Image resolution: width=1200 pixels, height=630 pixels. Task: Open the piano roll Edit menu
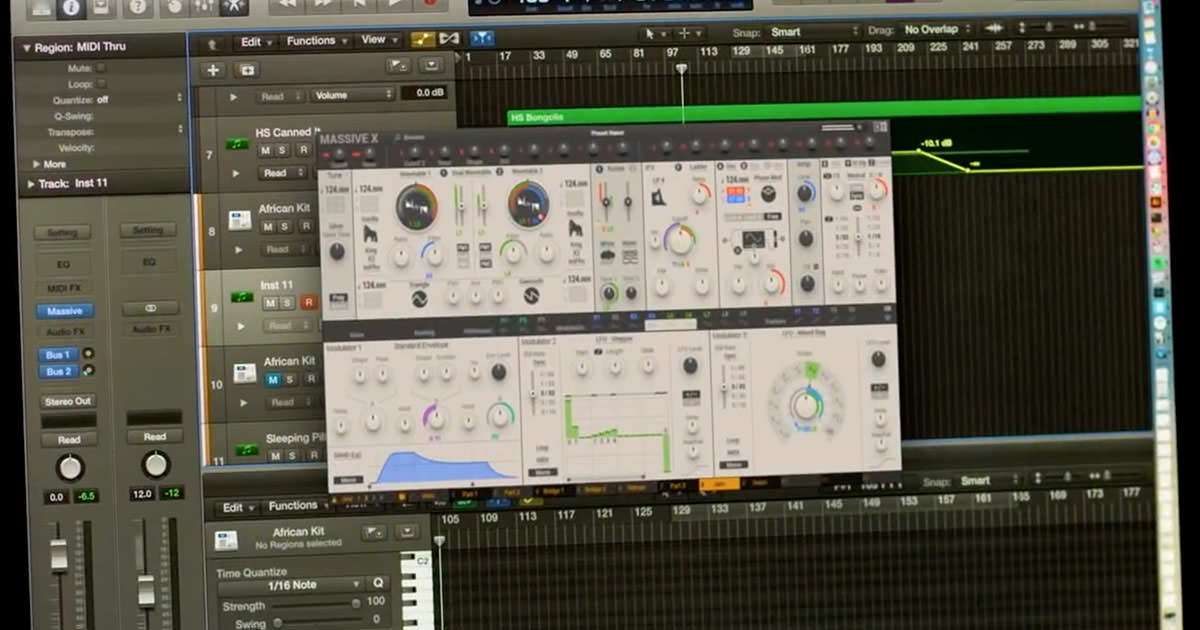click(237, 508)
